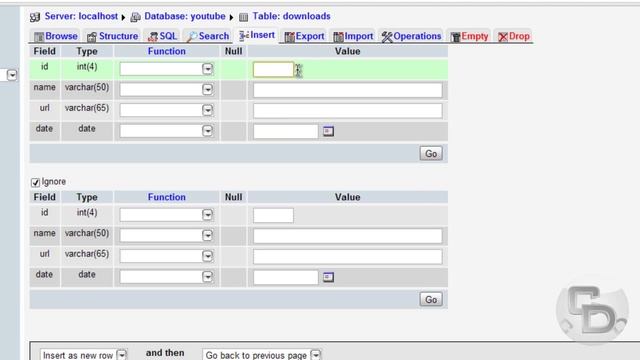The height and width of the screenshot is (360, 640).
Task: Open the Go back to previous page dropdown
Action: click(x=262, y=355)
